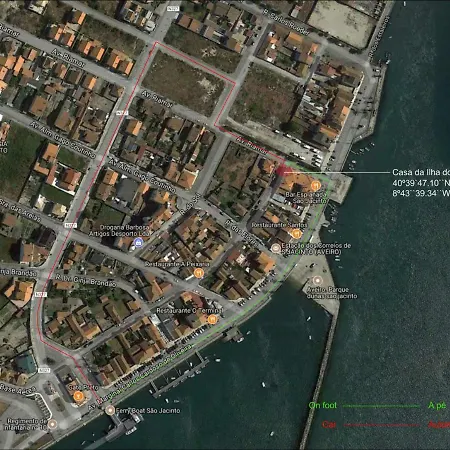Open the Cais Porto restaurant pin

78,396
